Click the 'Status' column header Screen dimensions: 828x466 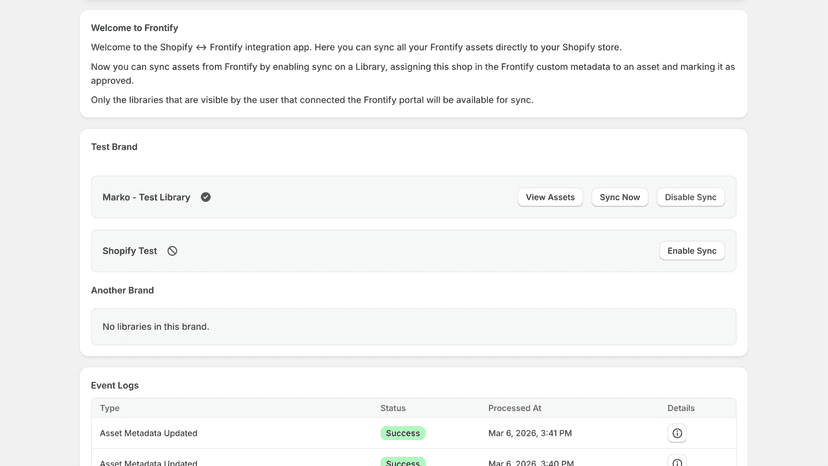point(393,408)
